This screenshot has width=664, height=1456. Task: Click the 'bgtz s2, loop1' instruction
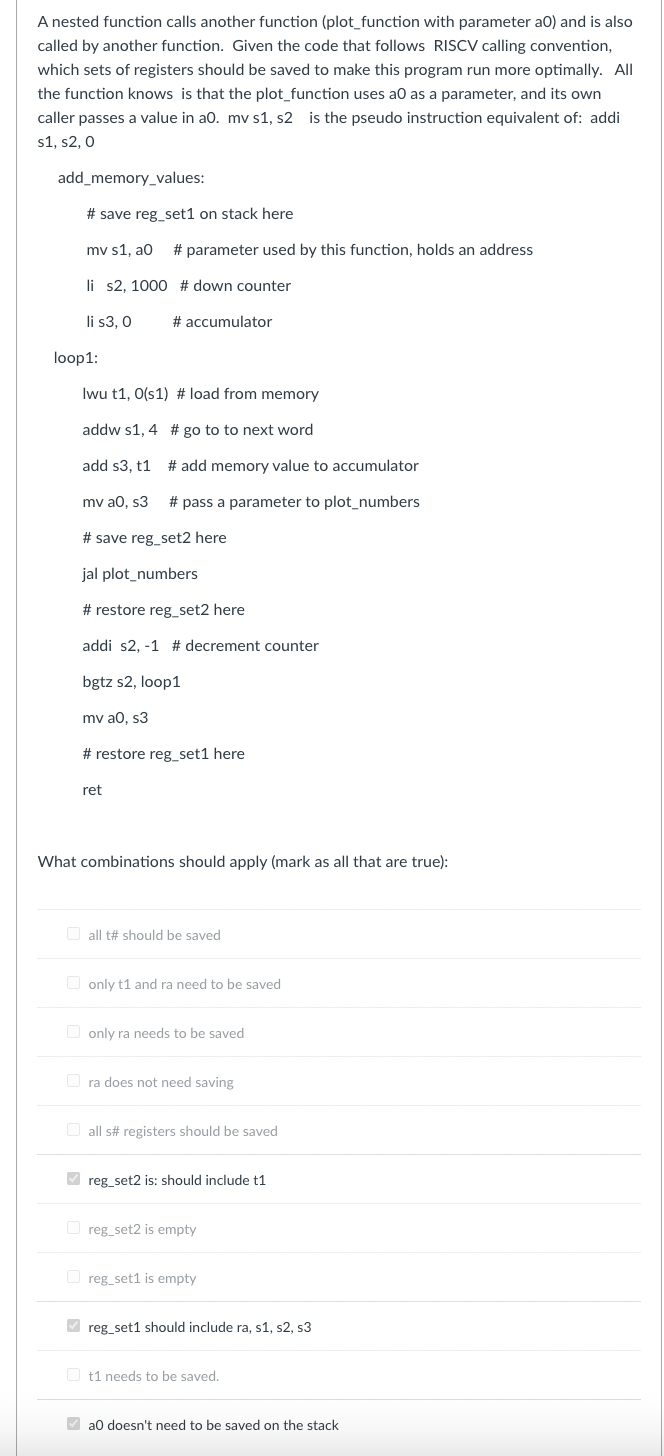[x=131, y=682]
